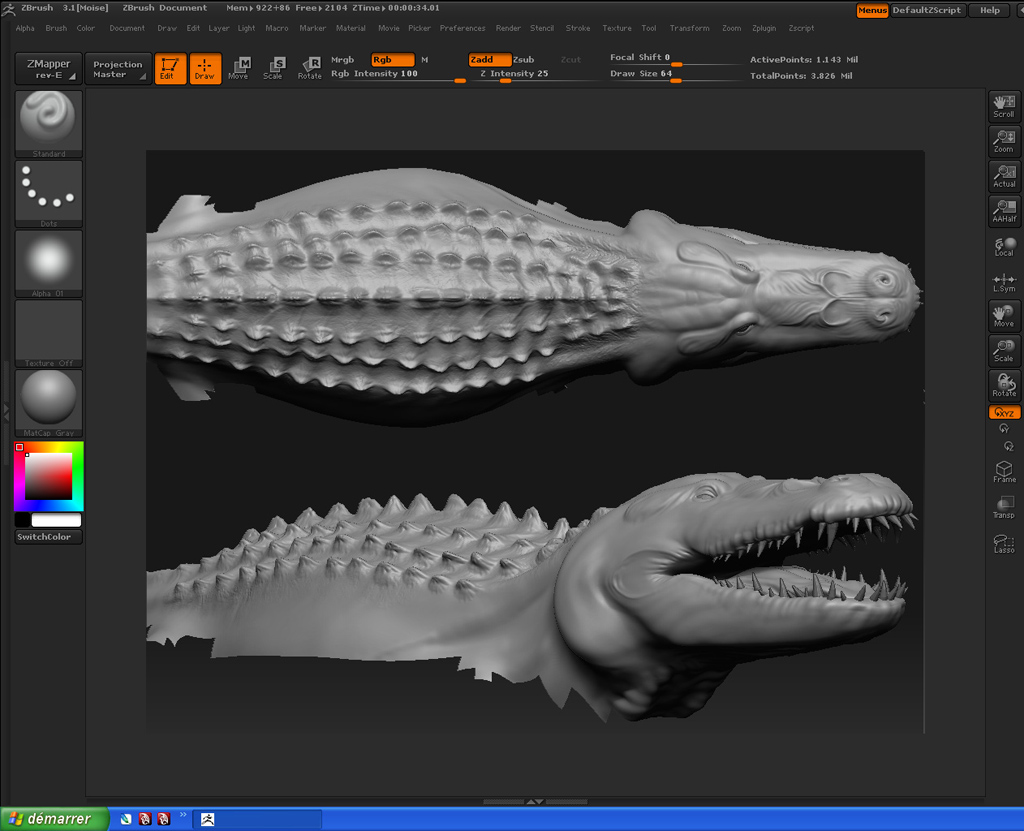
Task: Launch ZMapper rev-E plugin
Action: [48, 69]
